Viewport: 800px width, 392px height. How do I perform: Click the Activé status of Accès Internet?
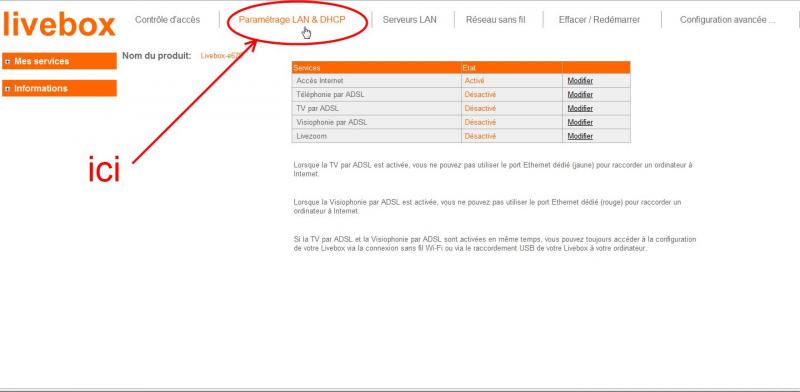(474, 81)
